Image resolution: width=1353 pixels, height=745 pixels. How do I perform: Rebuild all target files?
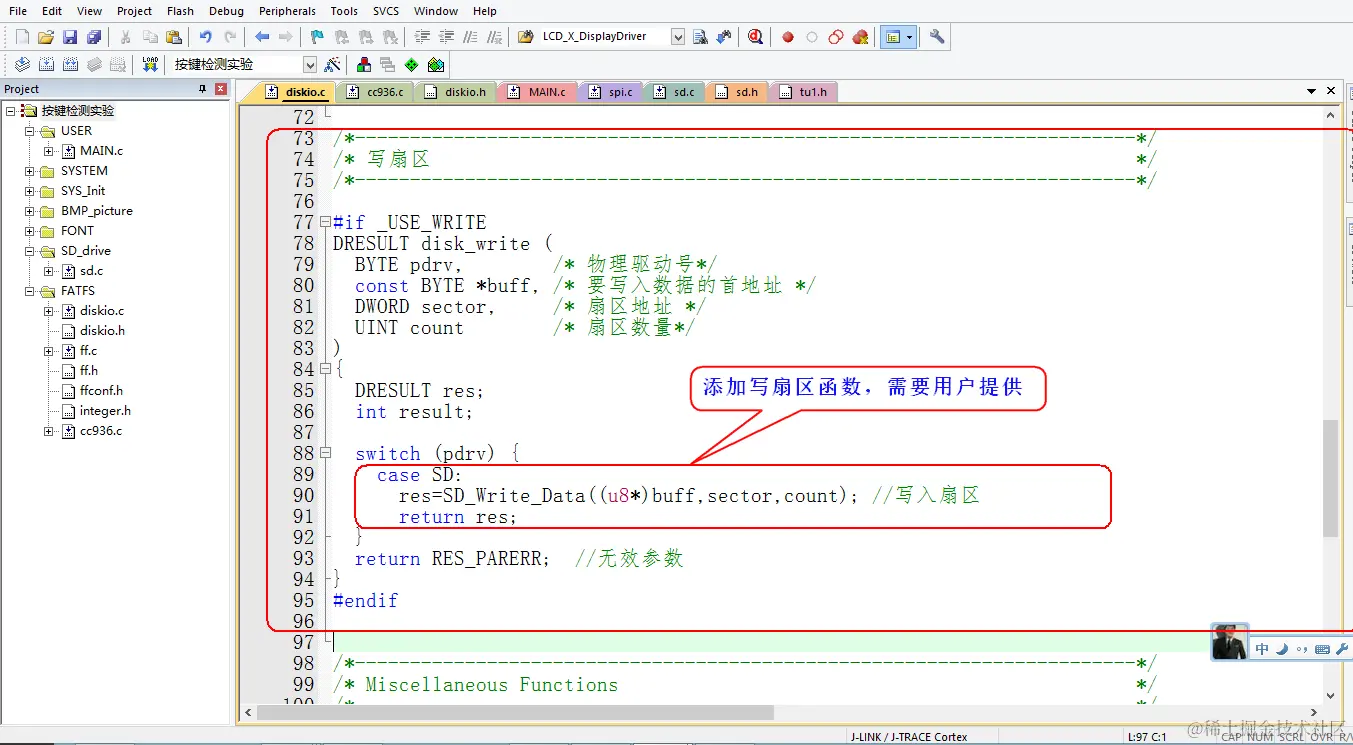click(70, 63)
